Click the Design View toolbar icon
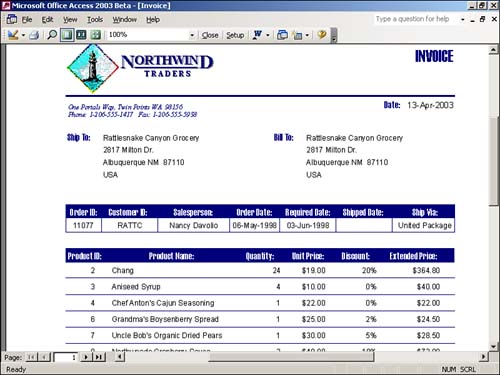The height and width of the screenshot is (375, 500). pyautogui.click(x=13, y=35)
